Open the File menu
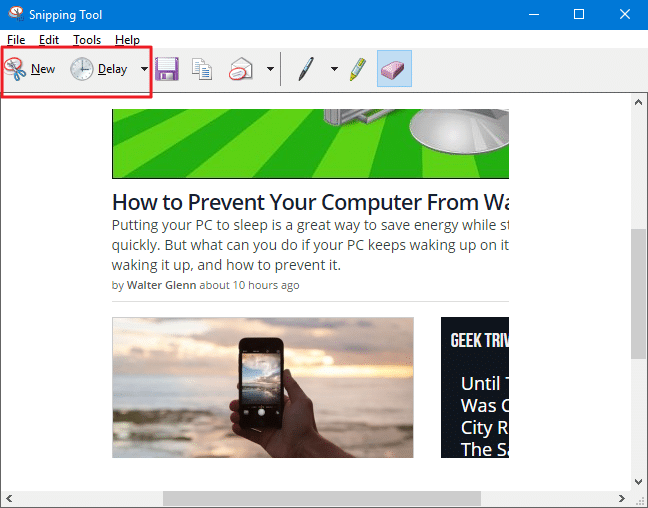Image resolution: width=648 pixels, height=508 pixels. point(16,40)
